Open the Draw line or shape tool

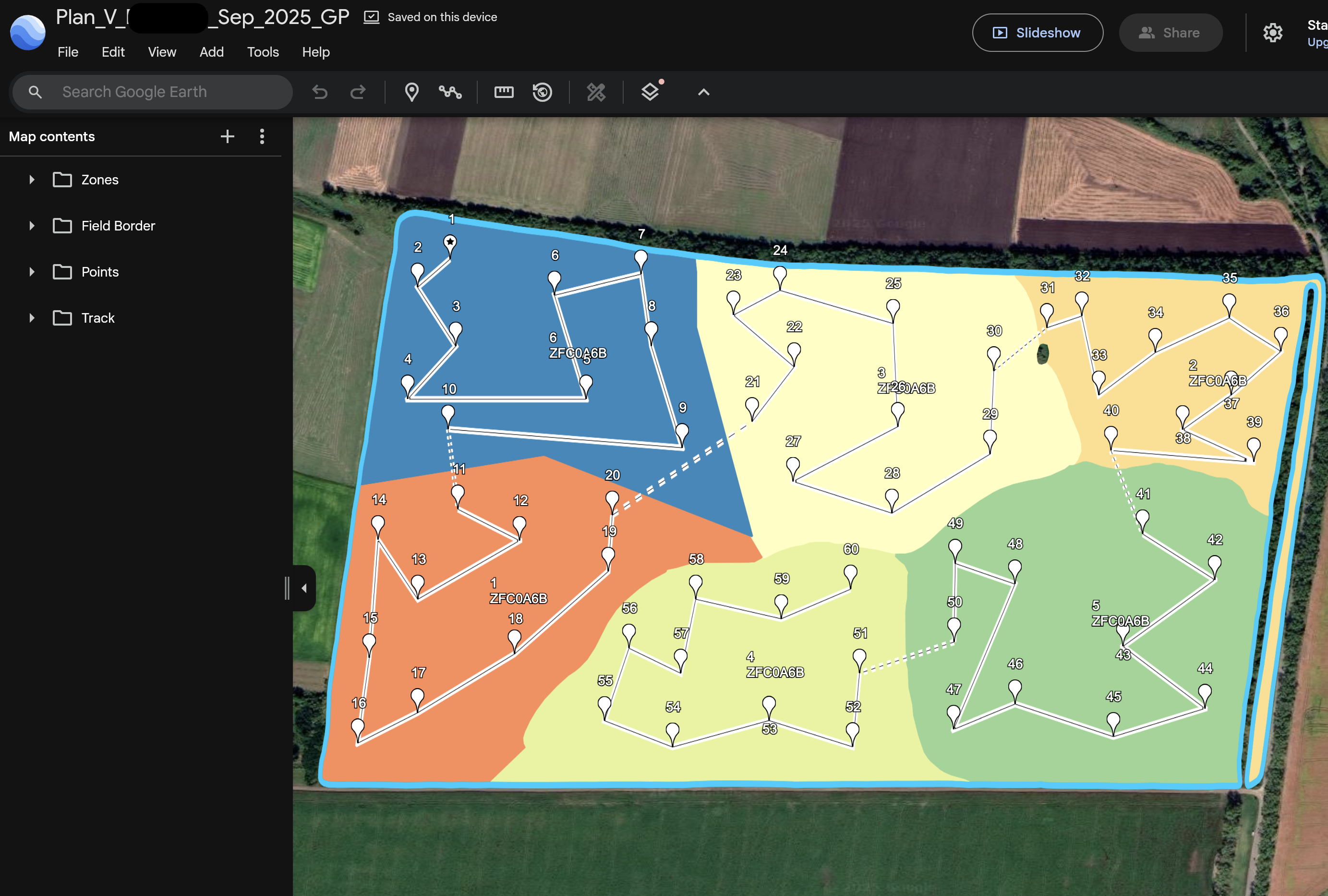450,91
